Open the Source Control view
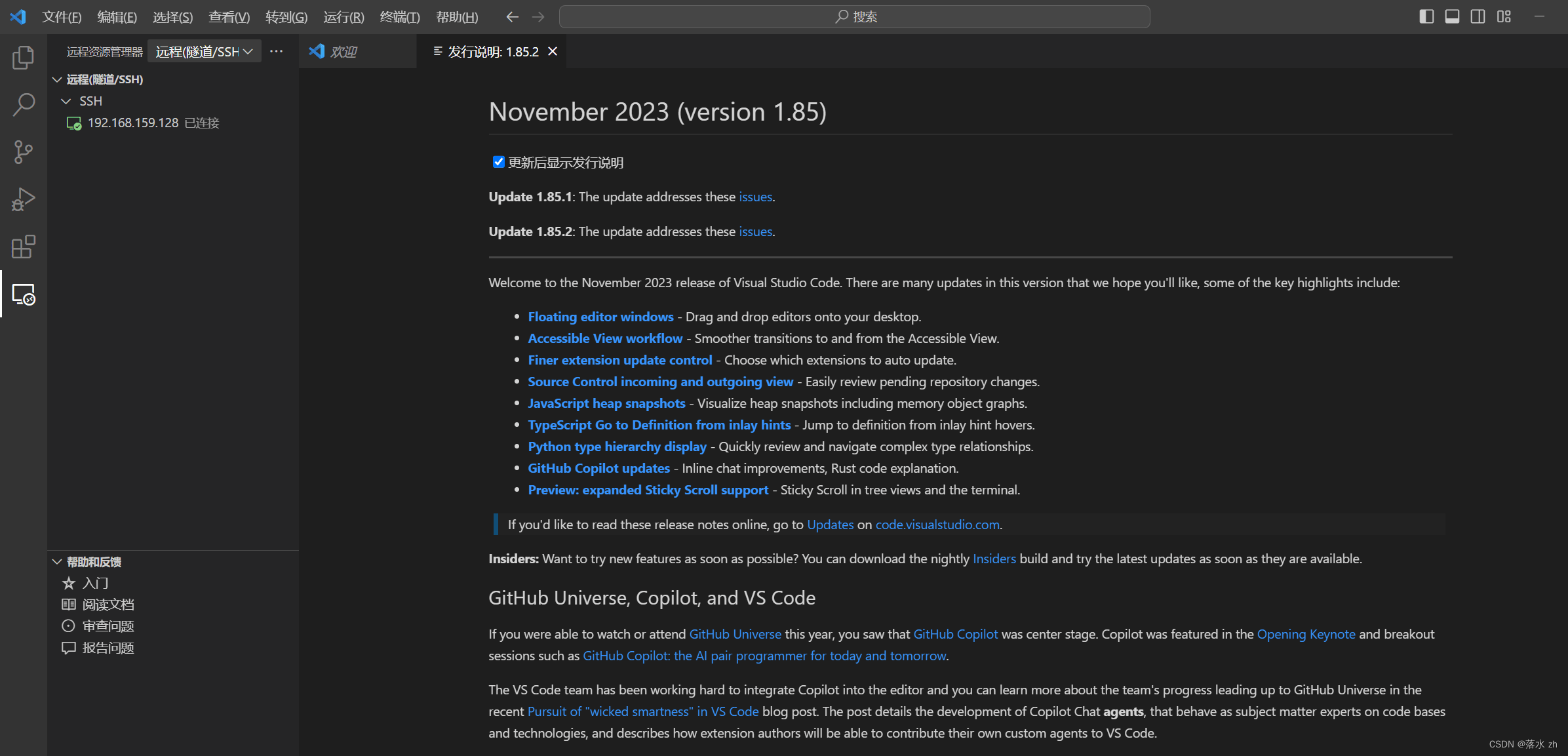The width and height of the screenshot is (1568, 756). point(24,152)
